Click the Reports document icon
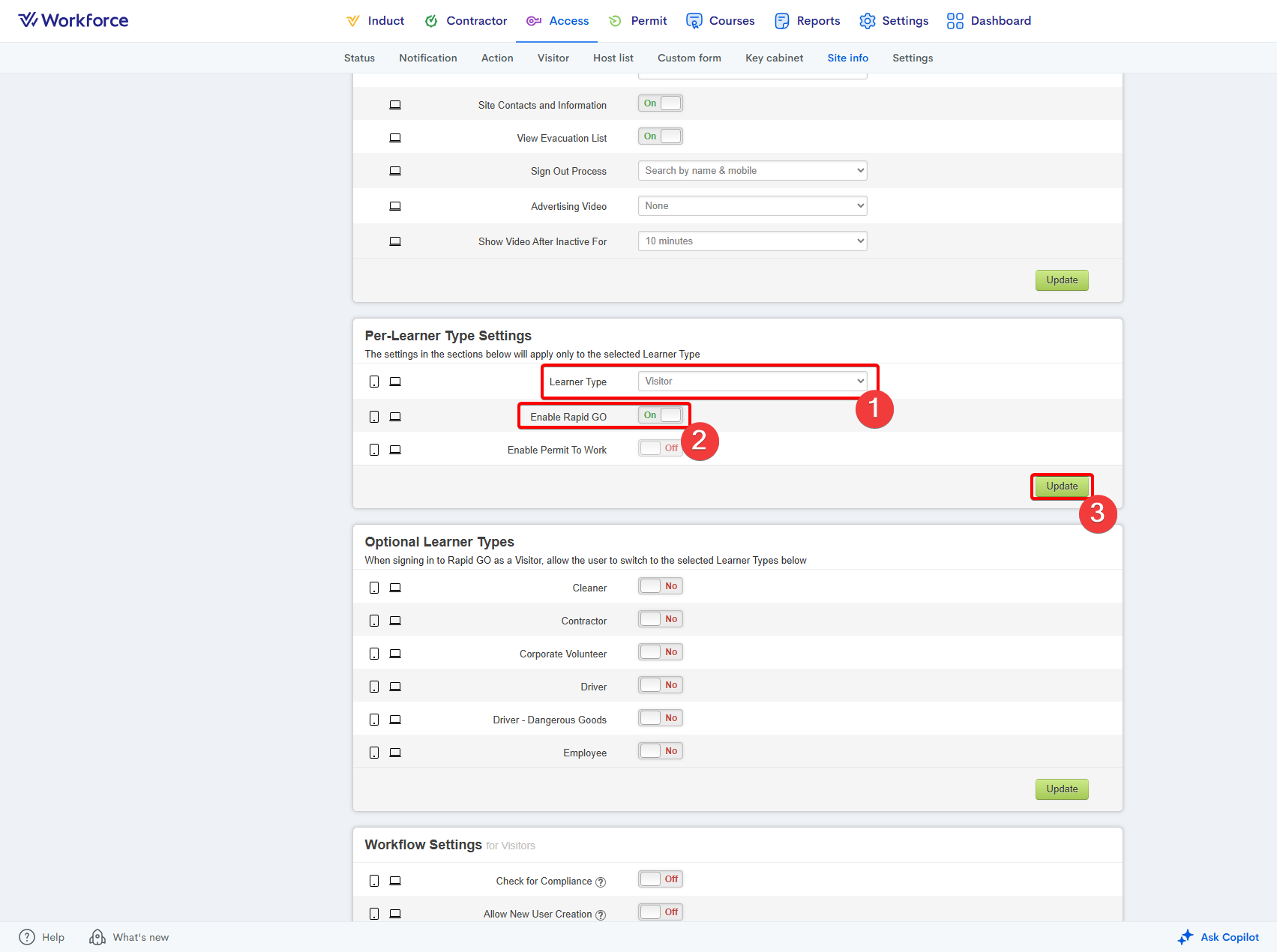 point(782,21)
